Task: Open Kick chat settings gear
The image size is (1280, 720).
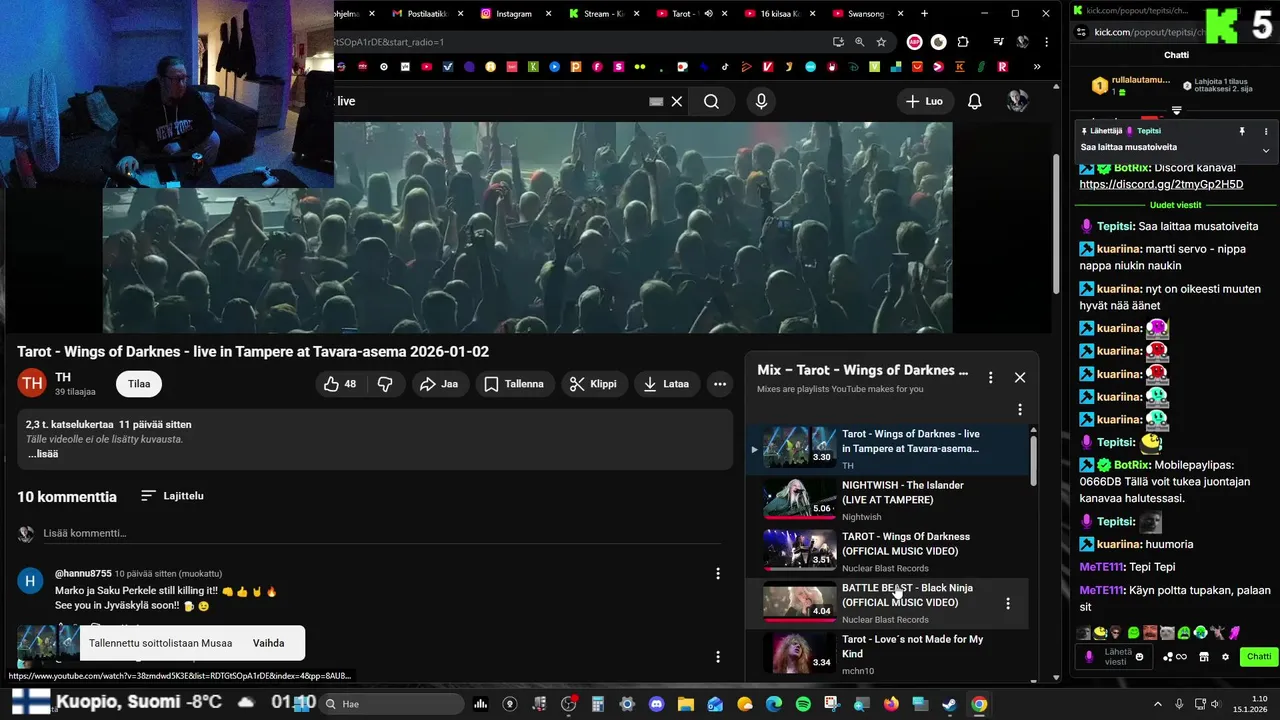Action: pos(1225,657)
